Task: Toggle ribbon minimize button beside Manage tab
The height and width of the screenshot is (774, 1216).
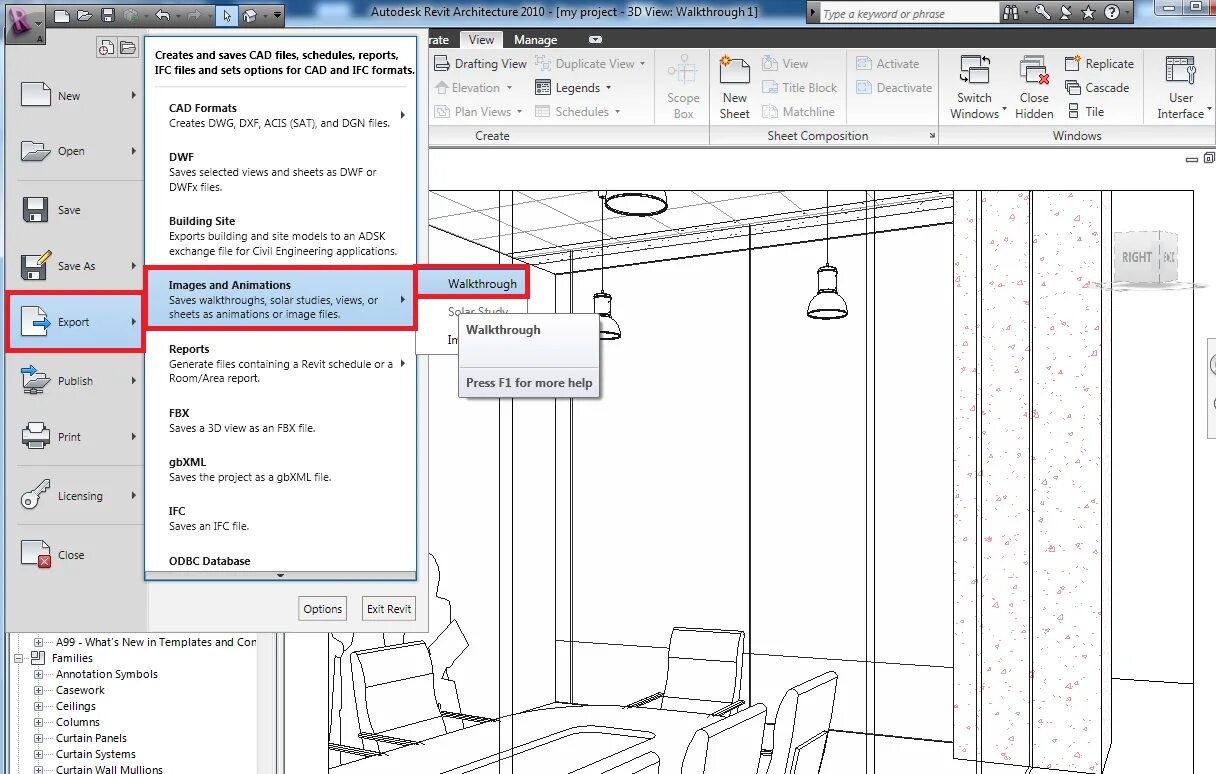Action: click(596, 40)
